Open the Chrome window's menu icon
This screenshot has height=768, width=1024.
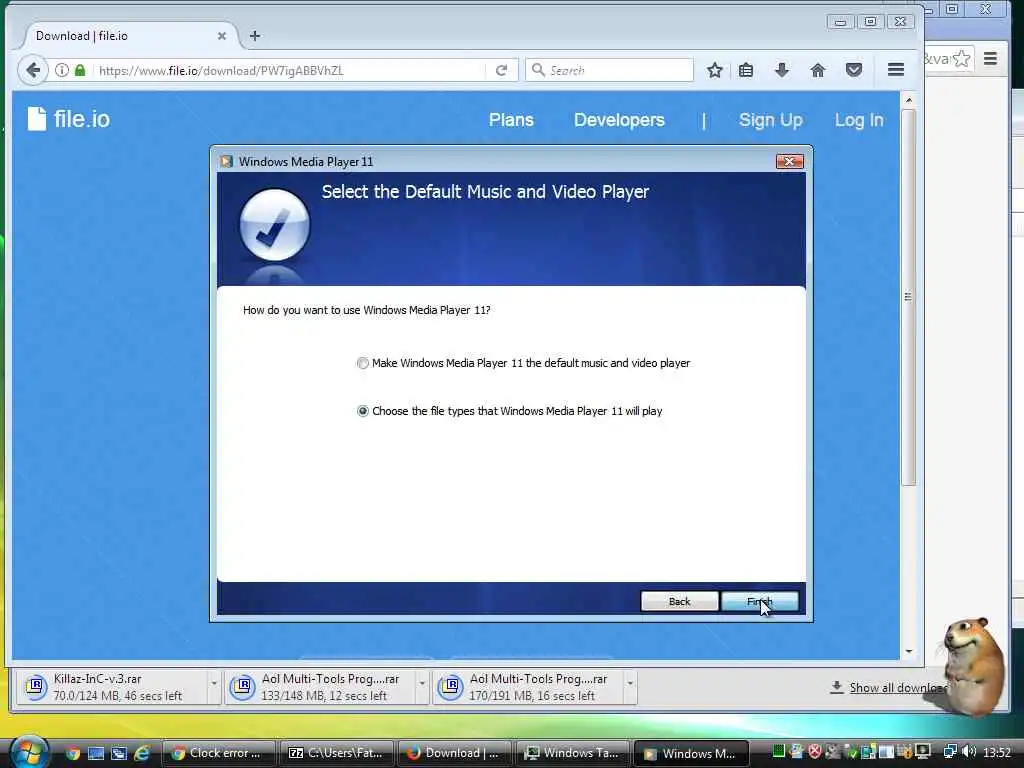(991, 59)
